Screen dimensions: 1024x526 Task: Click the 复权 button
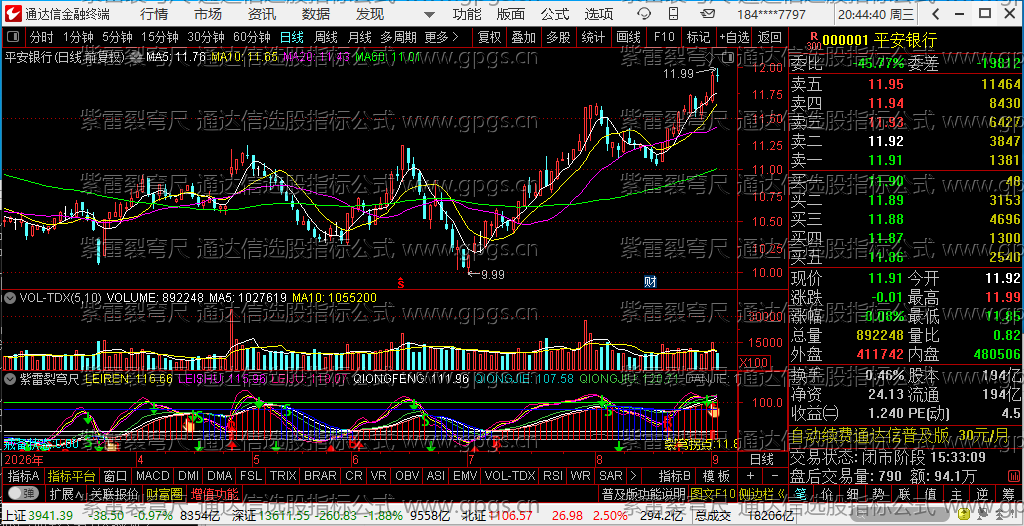pos(489,37)
